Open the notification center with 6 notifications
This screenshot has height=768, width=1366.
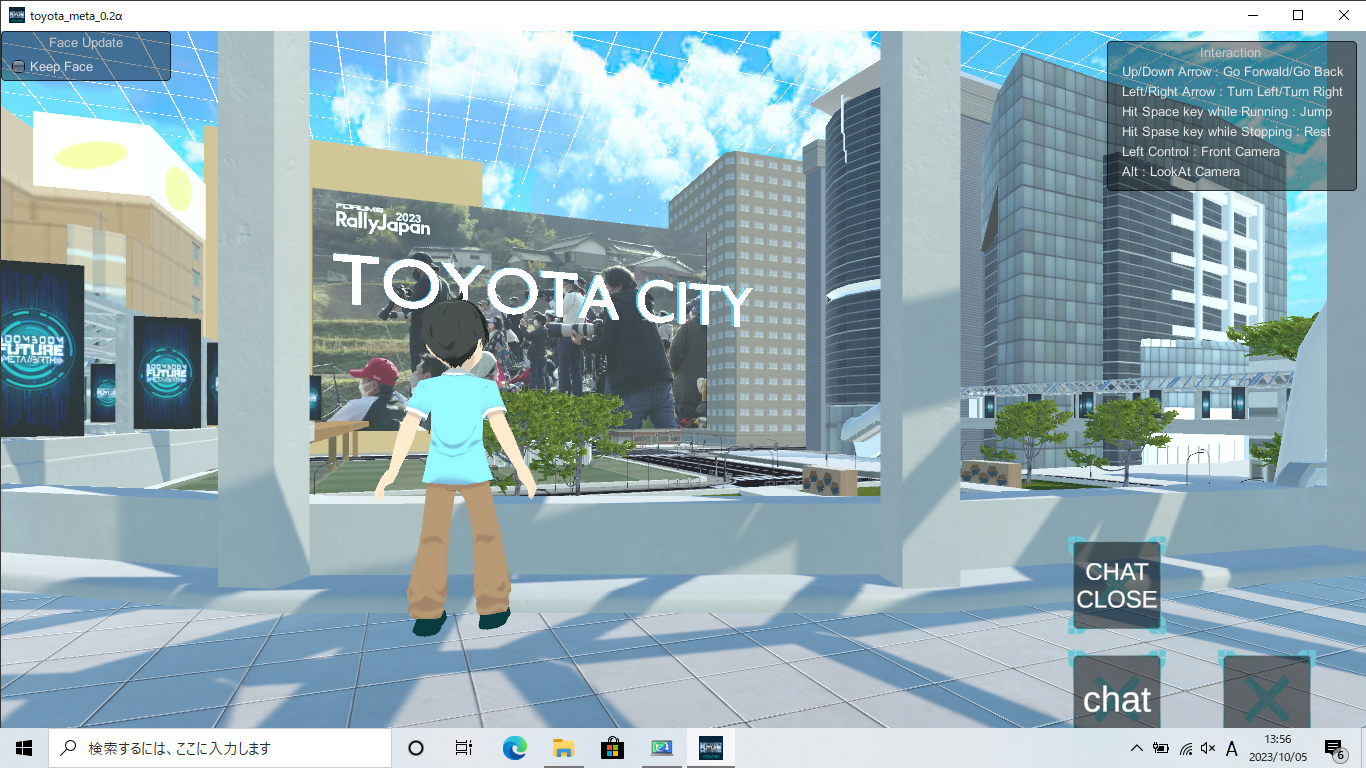(x=1334, y=748)
